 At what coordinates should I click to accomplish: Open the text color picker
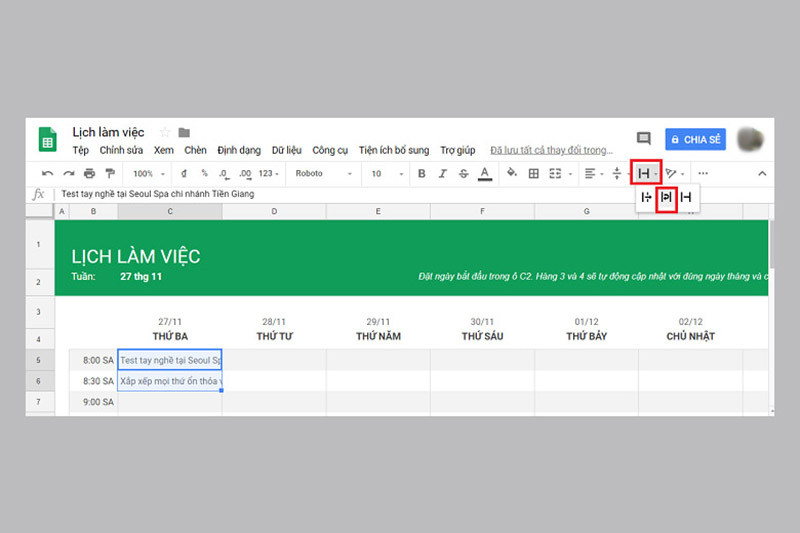pos(485,174)
